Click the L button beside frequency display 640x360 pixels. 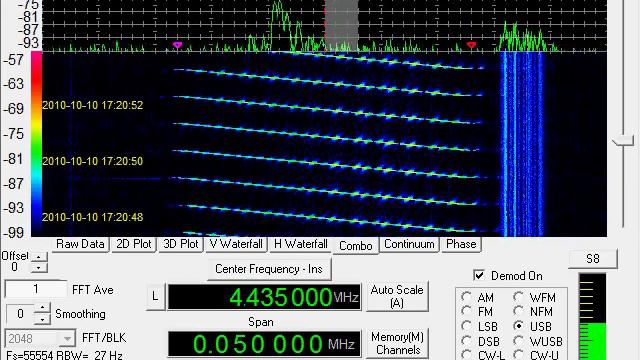(x=155, y=296)
